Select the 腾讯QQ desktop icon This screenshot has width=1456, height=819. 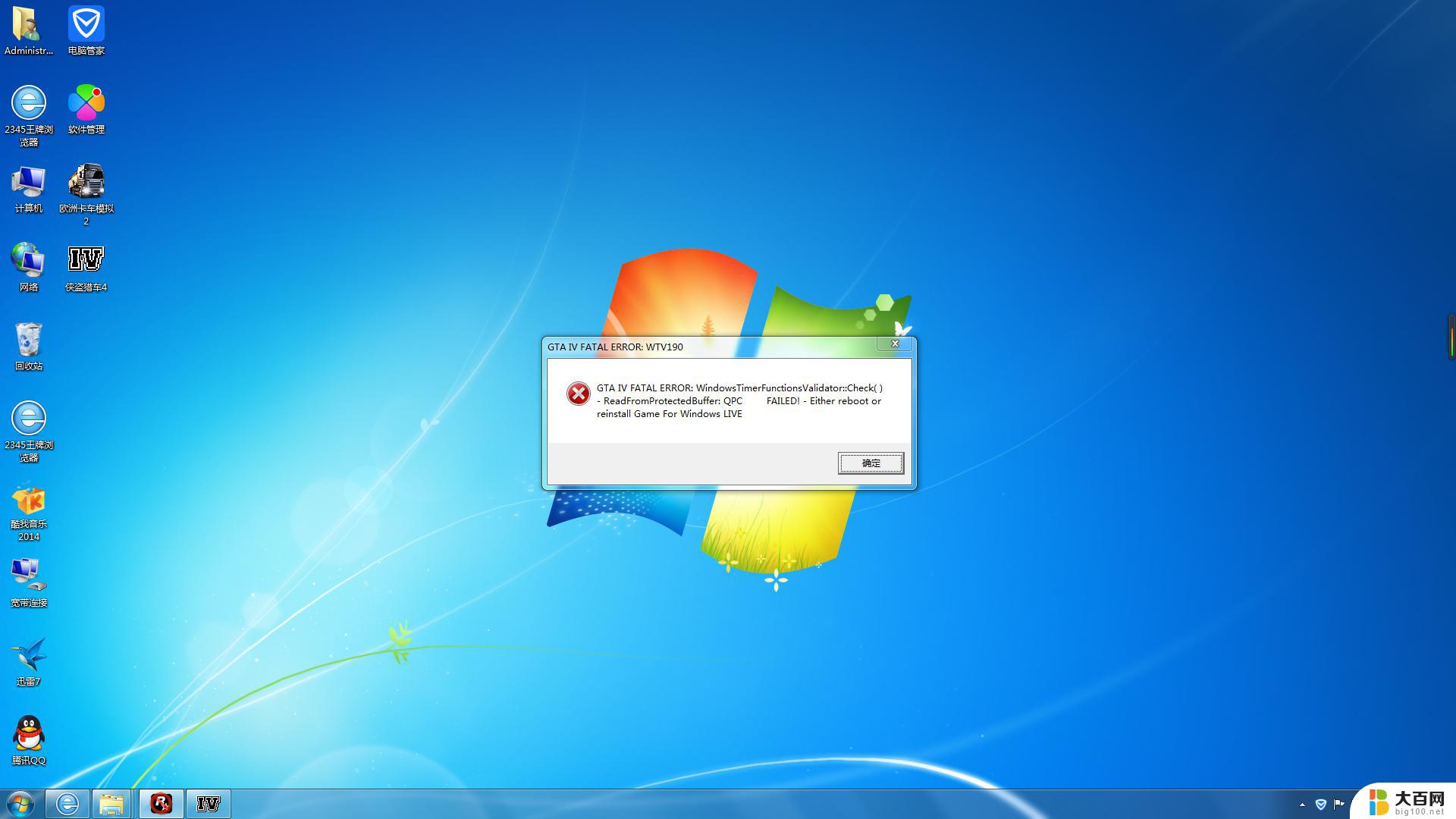pyautogui.click(x=29, y=741)
